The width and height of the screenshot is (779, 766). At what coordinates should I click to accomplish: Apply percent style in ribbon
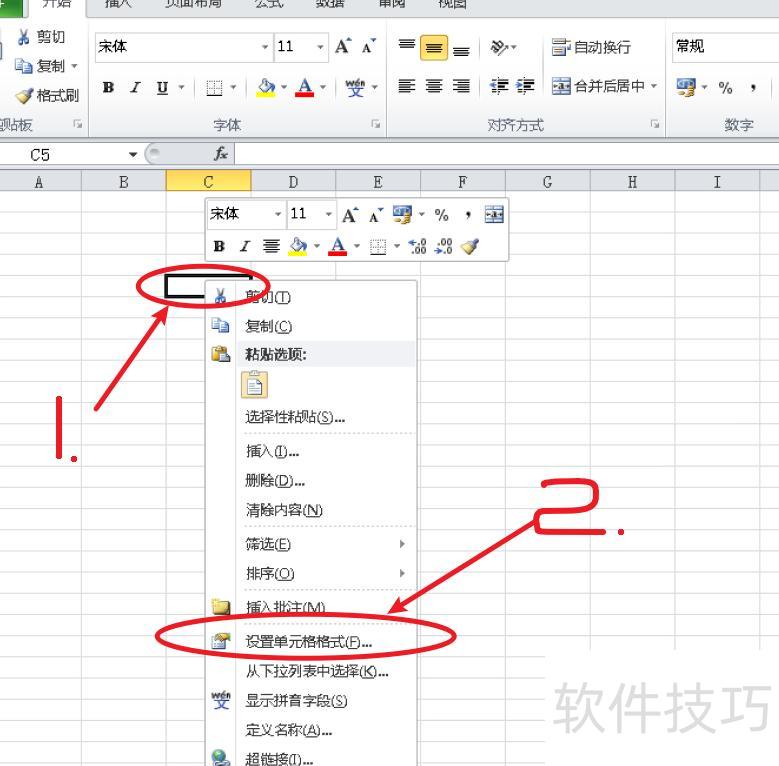click(x=725, y=88)
